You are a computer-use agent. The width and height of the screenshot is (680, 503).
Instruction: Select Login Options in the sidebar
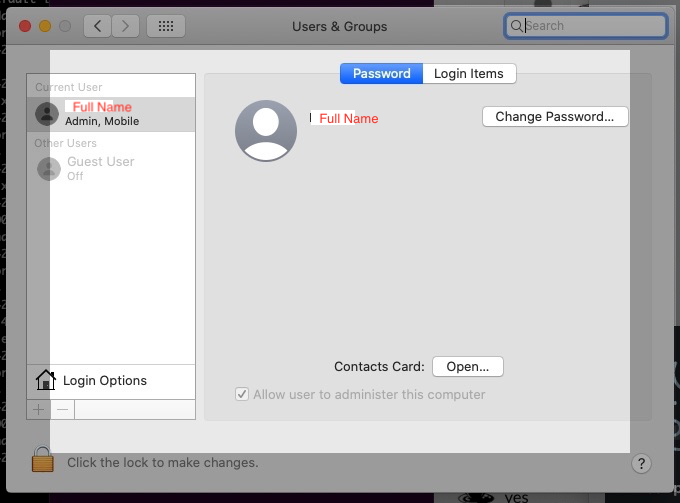point(111,381)
